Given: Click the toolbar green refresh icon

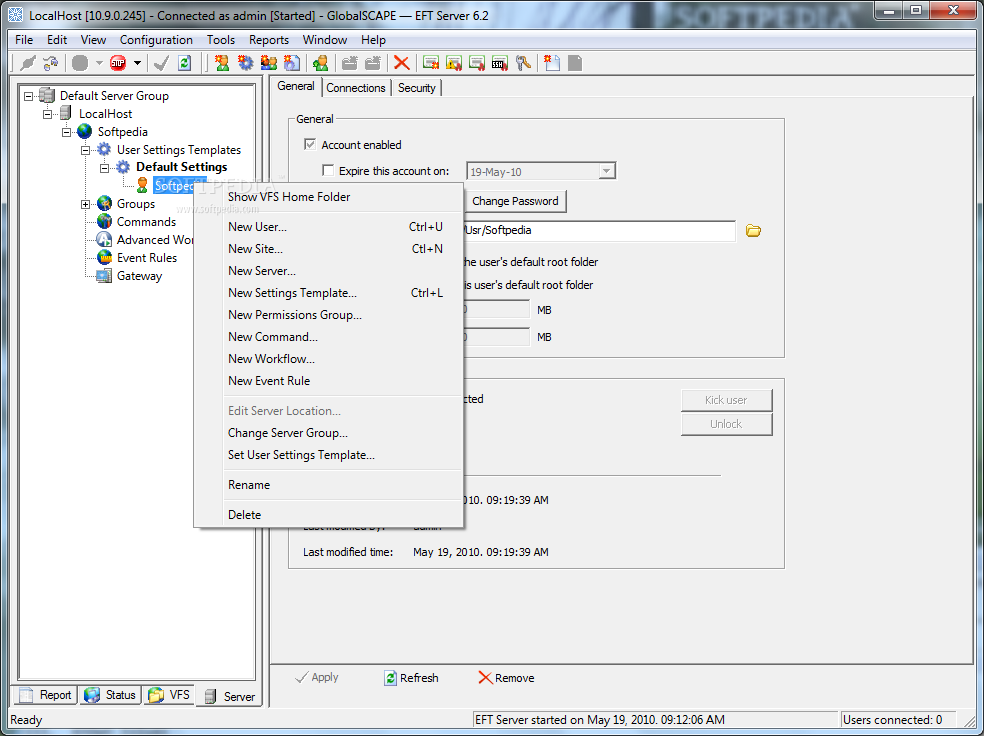Looking at the screenshot, I should [184, 63].
